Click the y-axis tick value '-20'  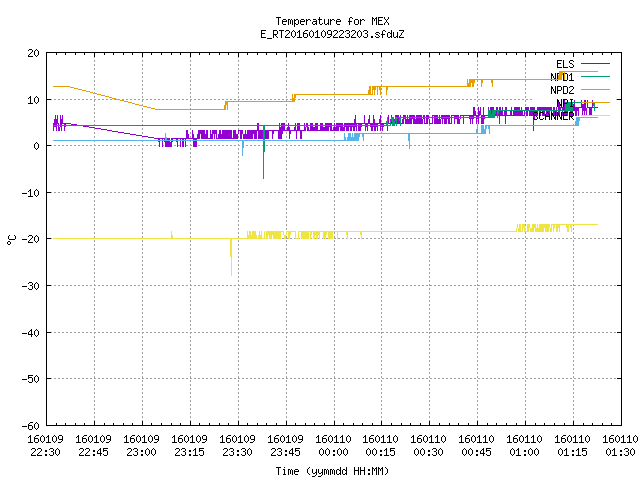(30, 240)
